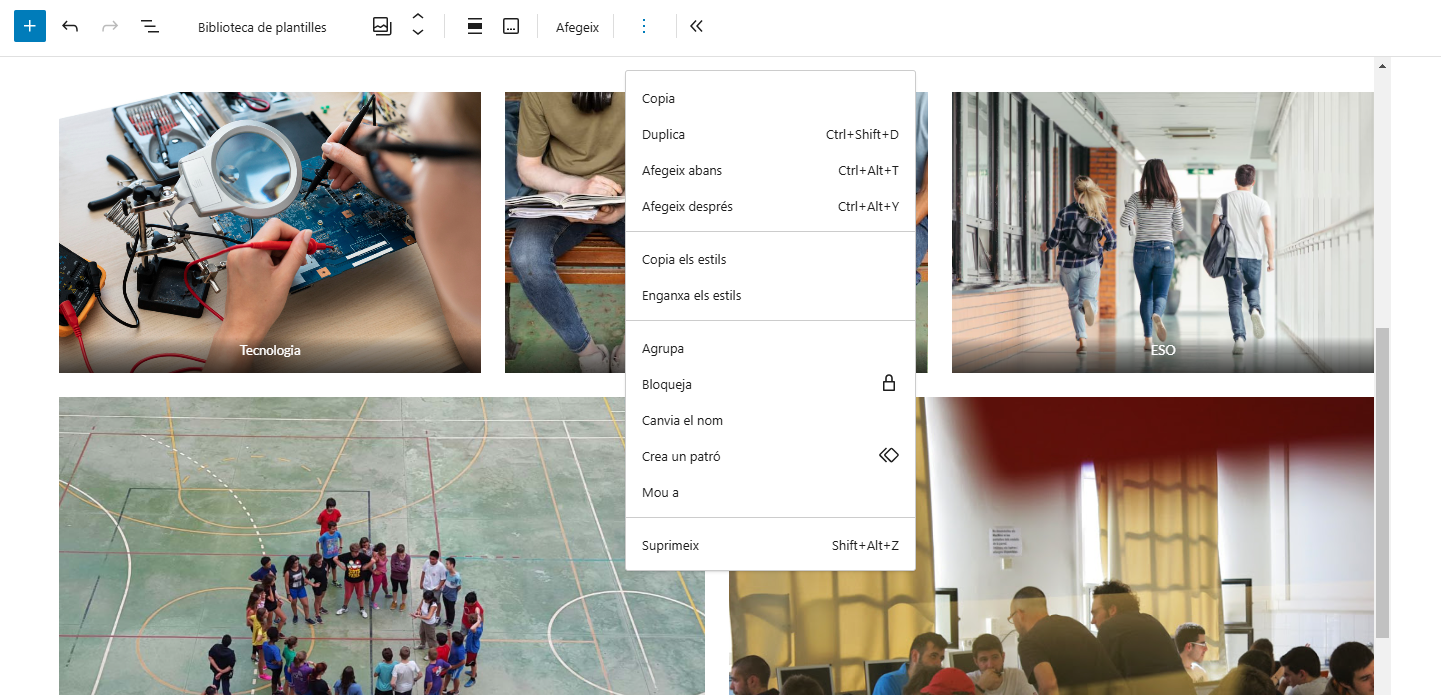Move the block up with the arrow
The height and width of the screenshot is (695, 1441).
coord(418,17)
